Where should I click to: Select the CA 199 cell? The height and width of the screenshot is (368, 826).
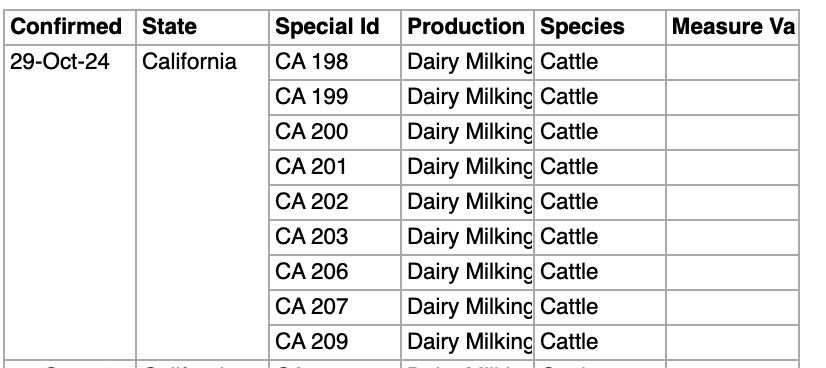(335, 97)
